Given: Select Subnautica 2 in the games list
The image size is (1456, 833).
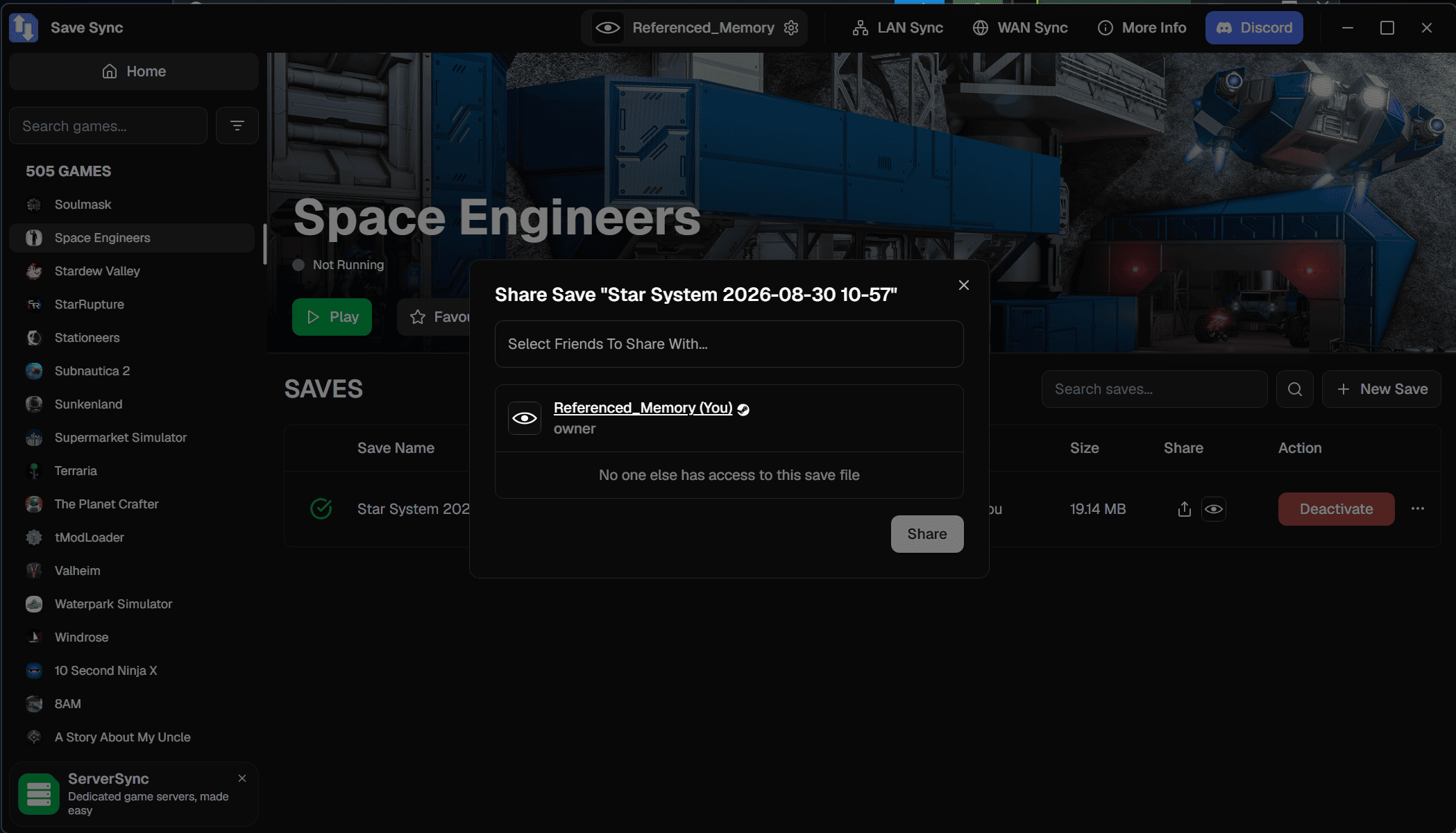Looking at the screenshot, I should point(132,371).
